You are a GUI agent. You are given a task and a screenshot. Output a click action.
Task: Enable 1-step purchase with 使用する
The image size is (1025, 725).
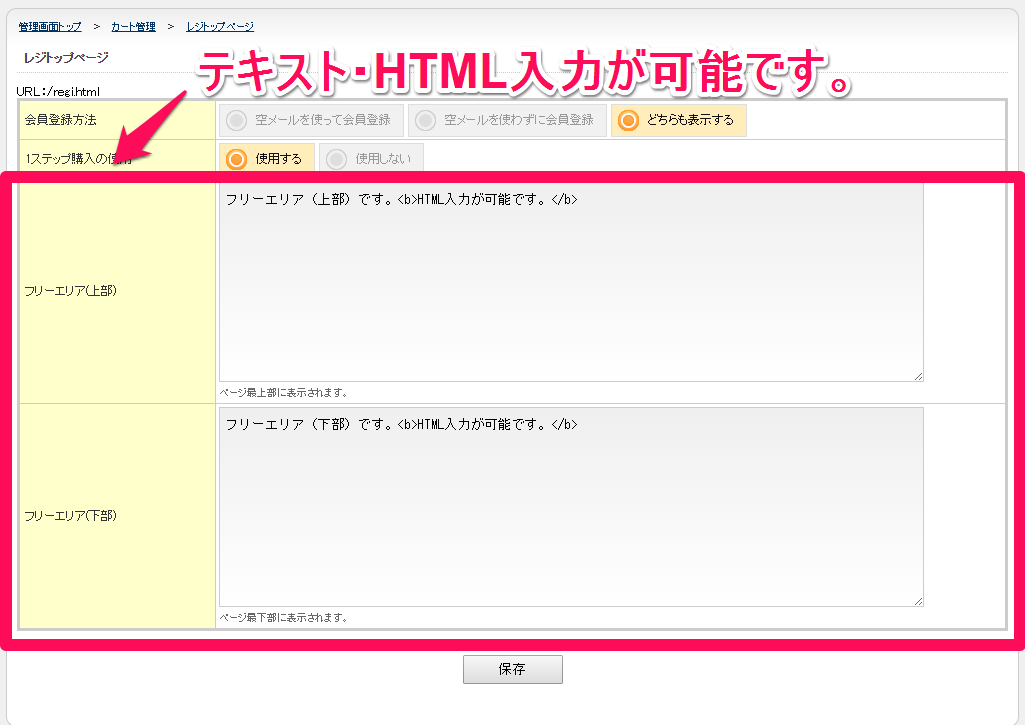(x=266, y=159)
